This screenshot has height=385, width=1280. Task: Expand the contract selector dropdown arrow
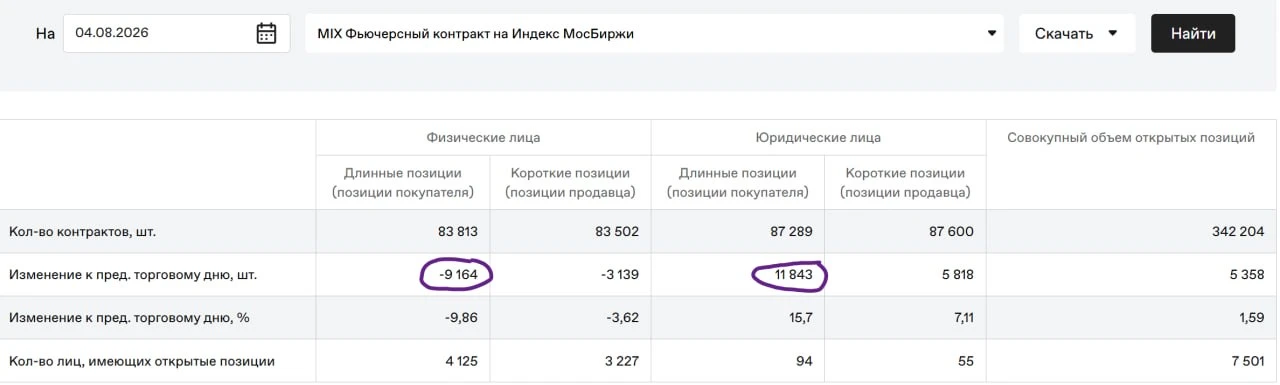coord(992,33)
